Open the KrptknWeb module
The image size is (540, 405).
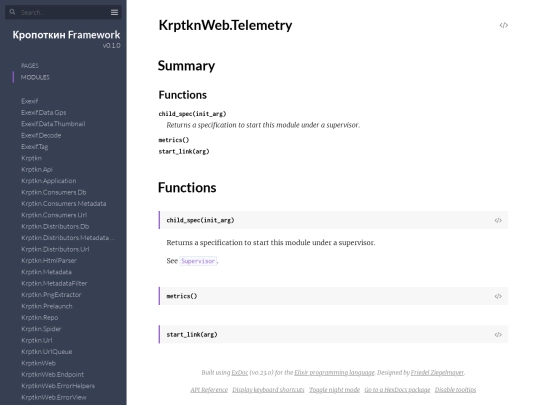(x=38, y=363)
